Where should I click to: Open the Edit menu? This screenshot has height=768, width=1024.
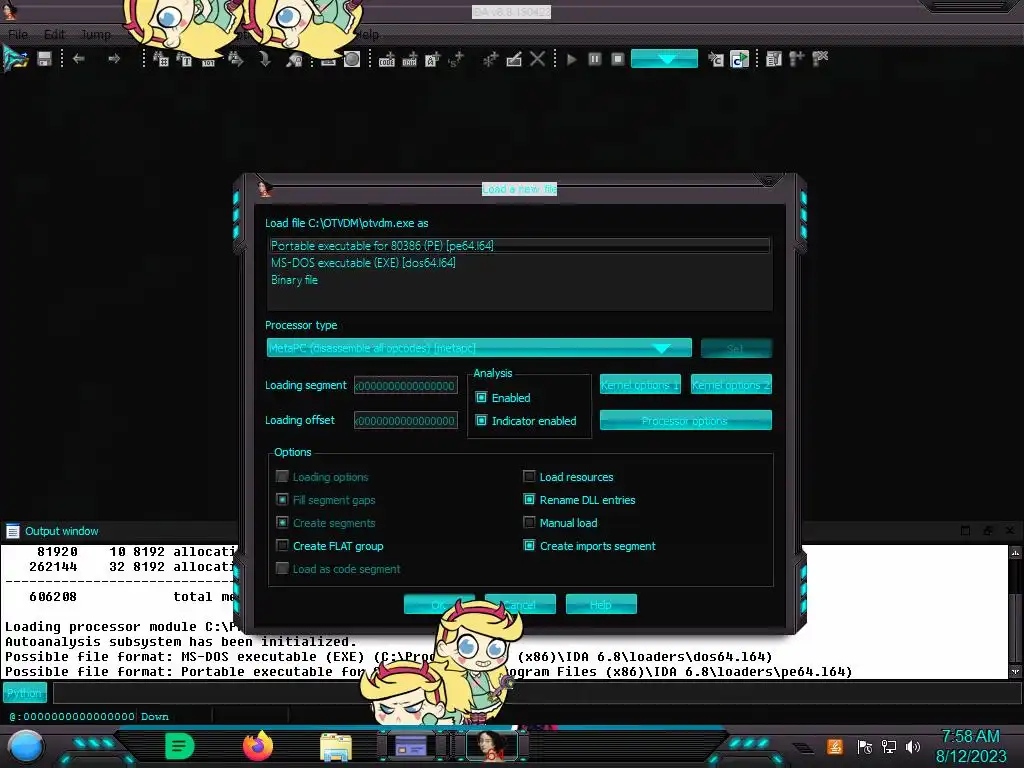point(54,34)
